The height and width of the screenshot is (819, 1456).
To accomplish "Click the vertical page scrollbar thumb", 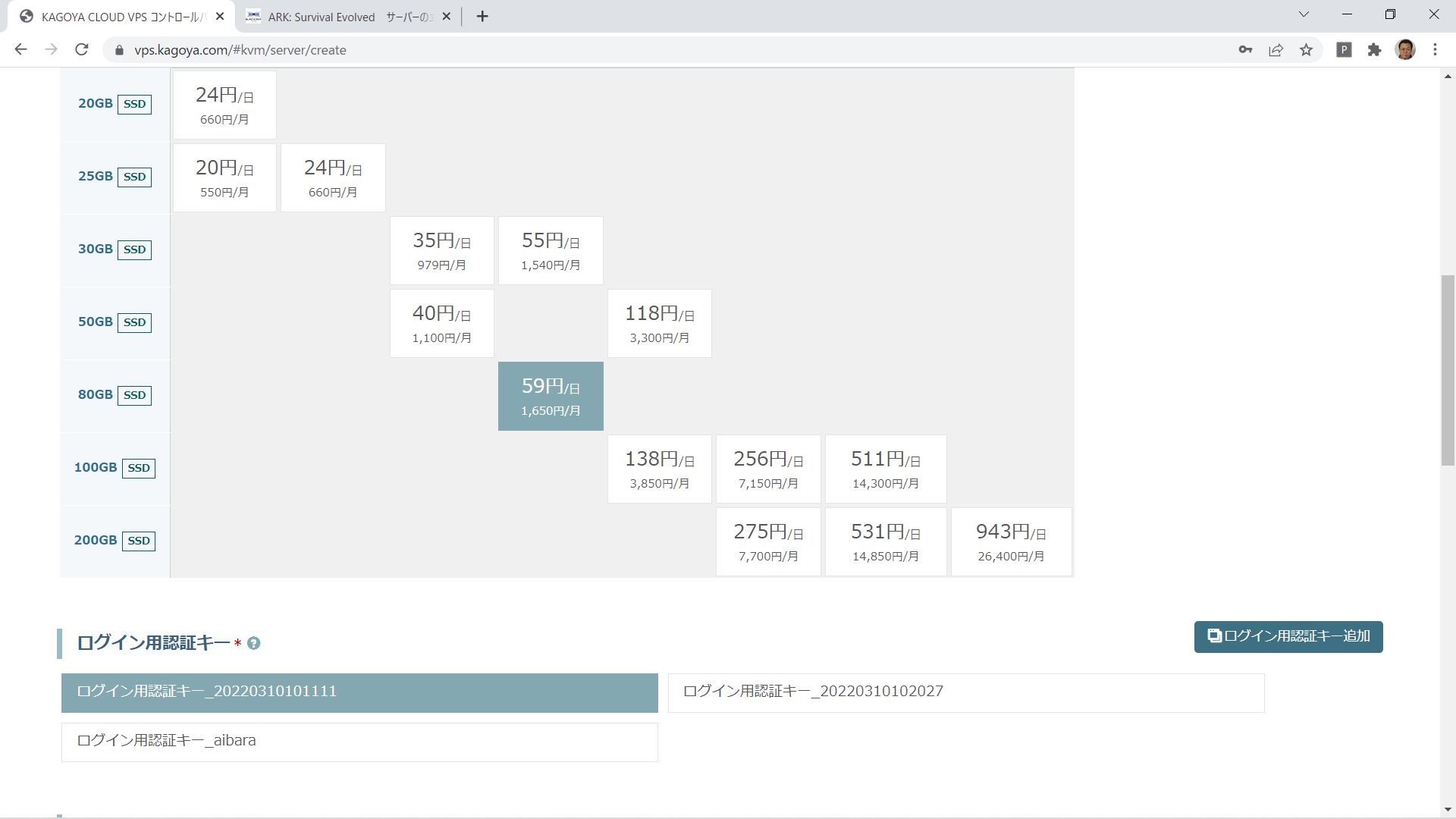I will pos(1448,370).
